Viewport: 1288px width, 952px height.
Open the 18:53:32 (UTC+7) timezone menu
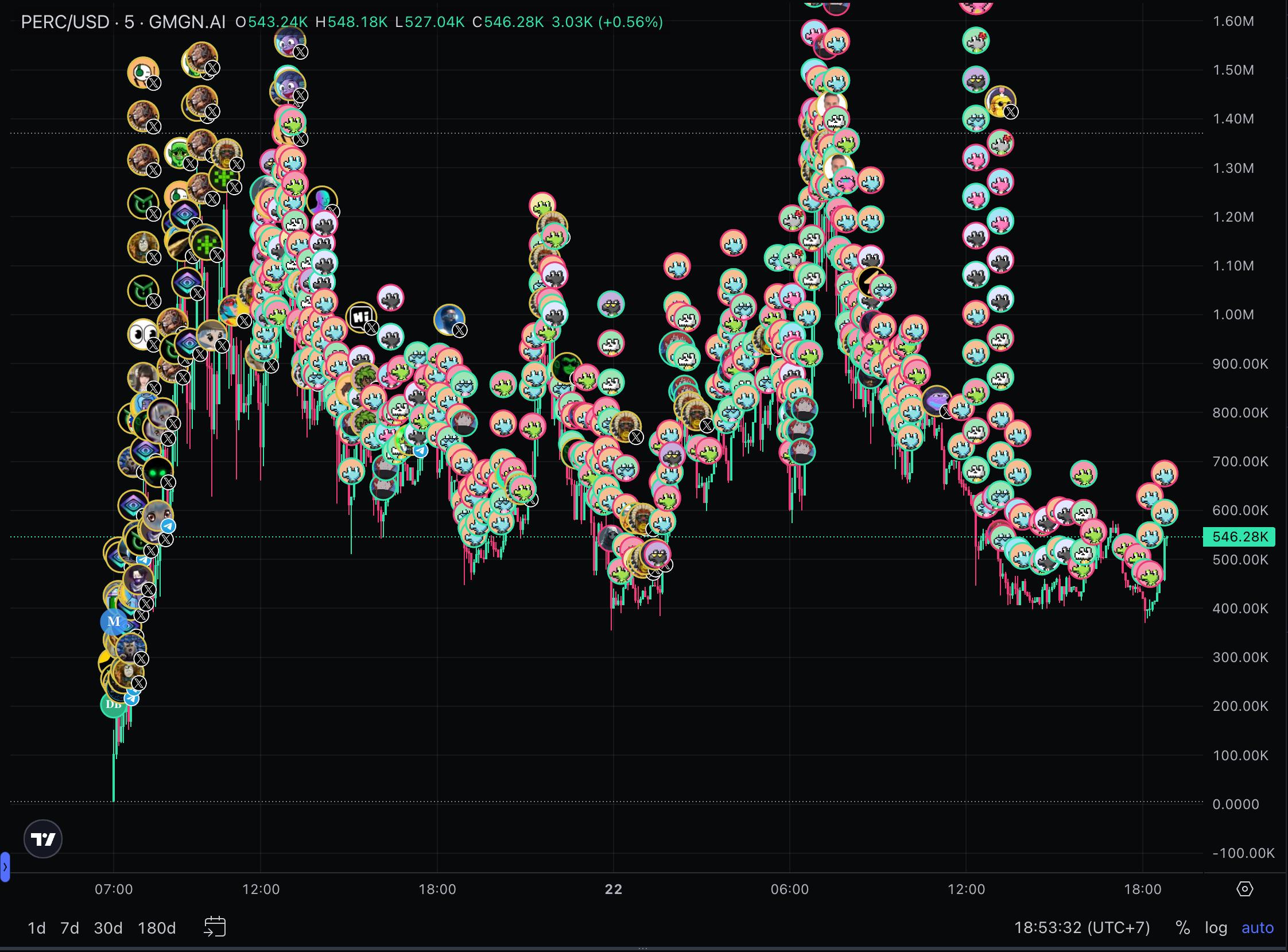1081,927
